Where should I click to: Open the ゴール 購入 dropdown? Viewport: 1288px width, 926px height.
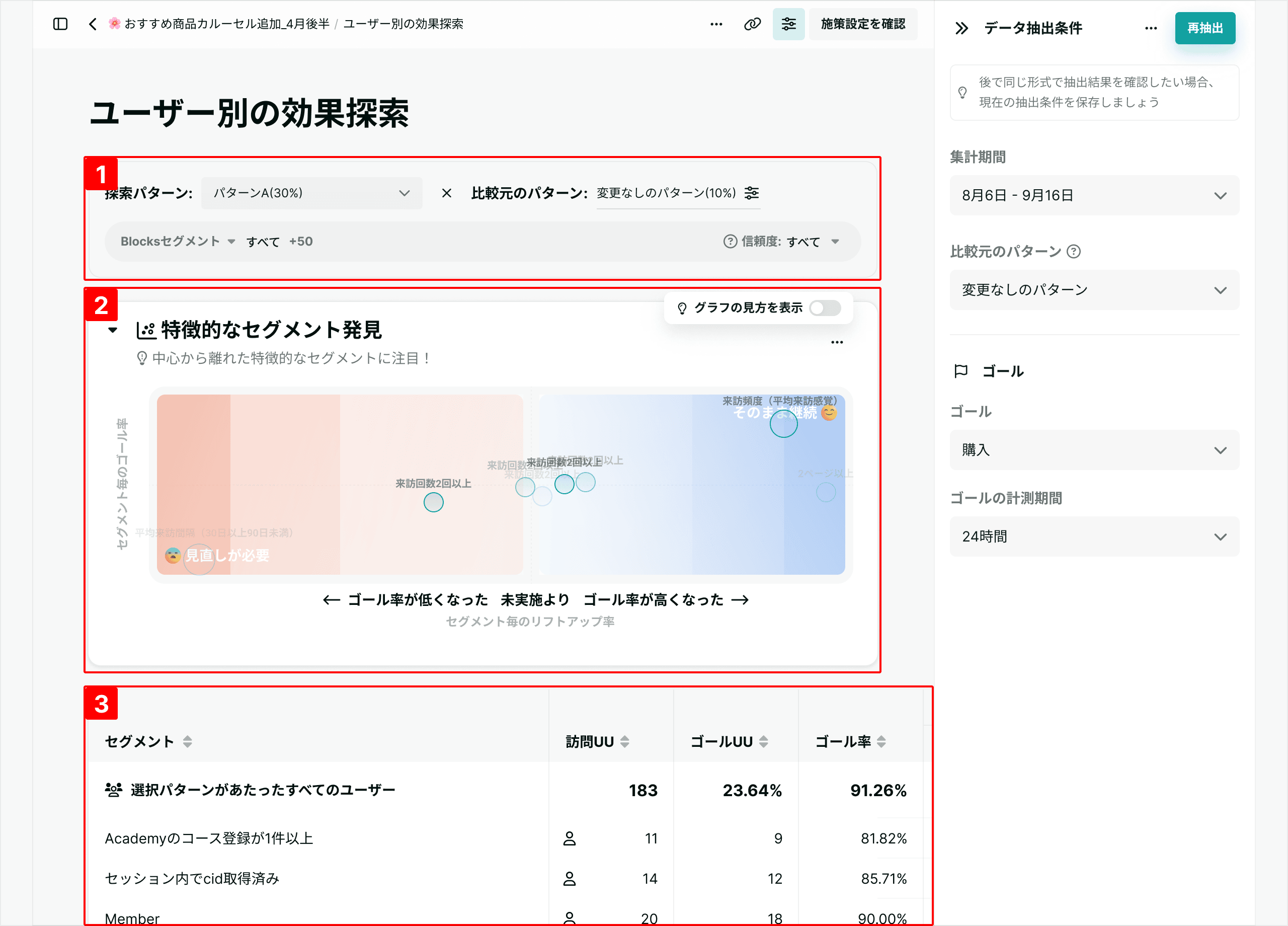(x=1094, y=450)
